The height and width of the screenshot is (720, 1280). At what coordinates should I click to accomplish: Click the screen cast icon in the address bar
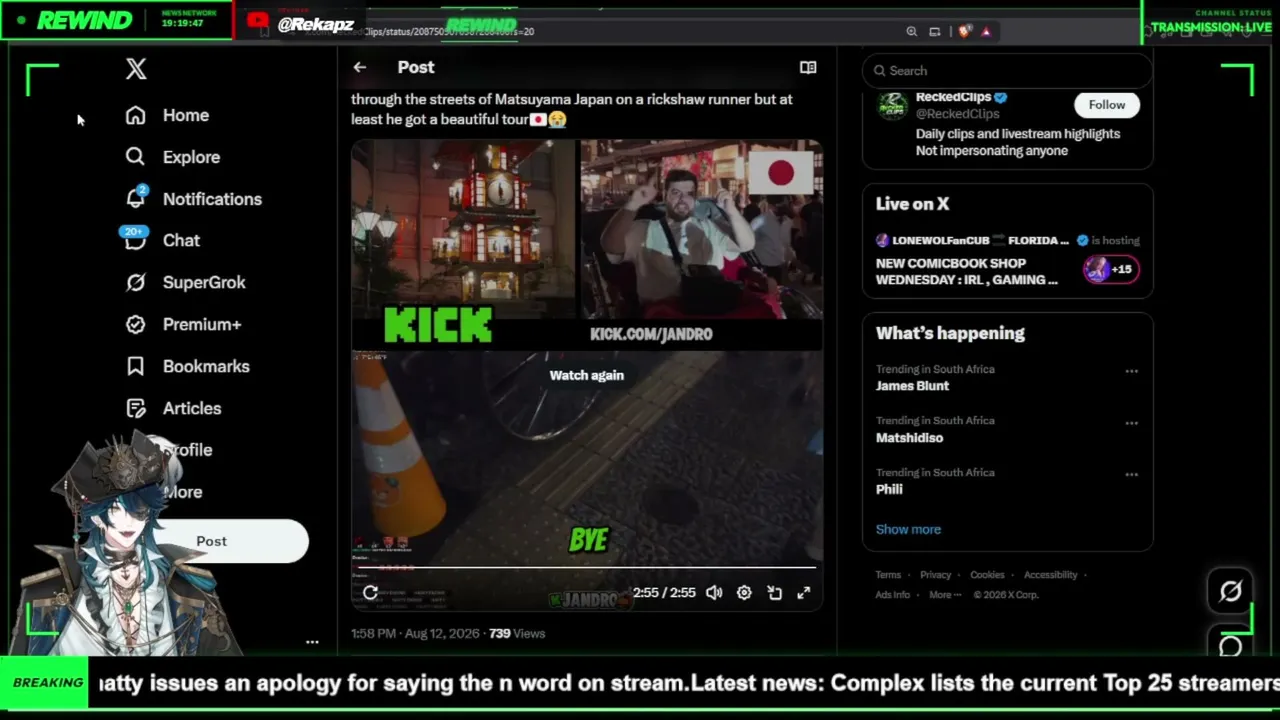click(935, 31)
